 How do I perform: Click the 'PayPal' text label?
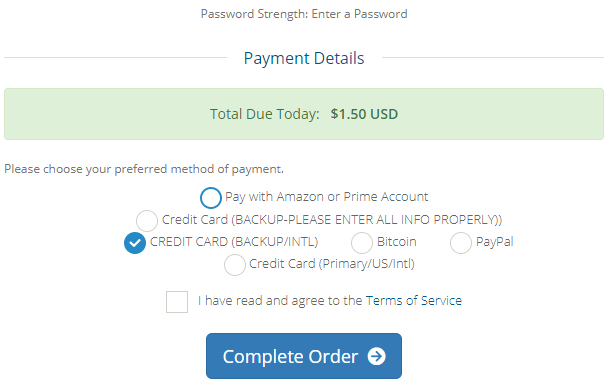[x=494, y=242]
